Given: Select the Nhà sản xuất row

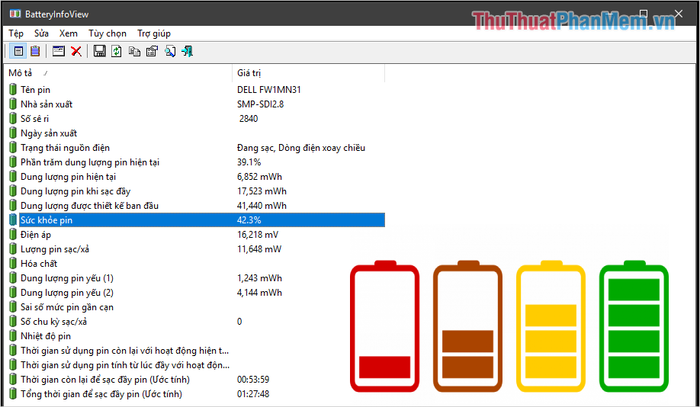Looking at the screenshot, I should (196, 104).
